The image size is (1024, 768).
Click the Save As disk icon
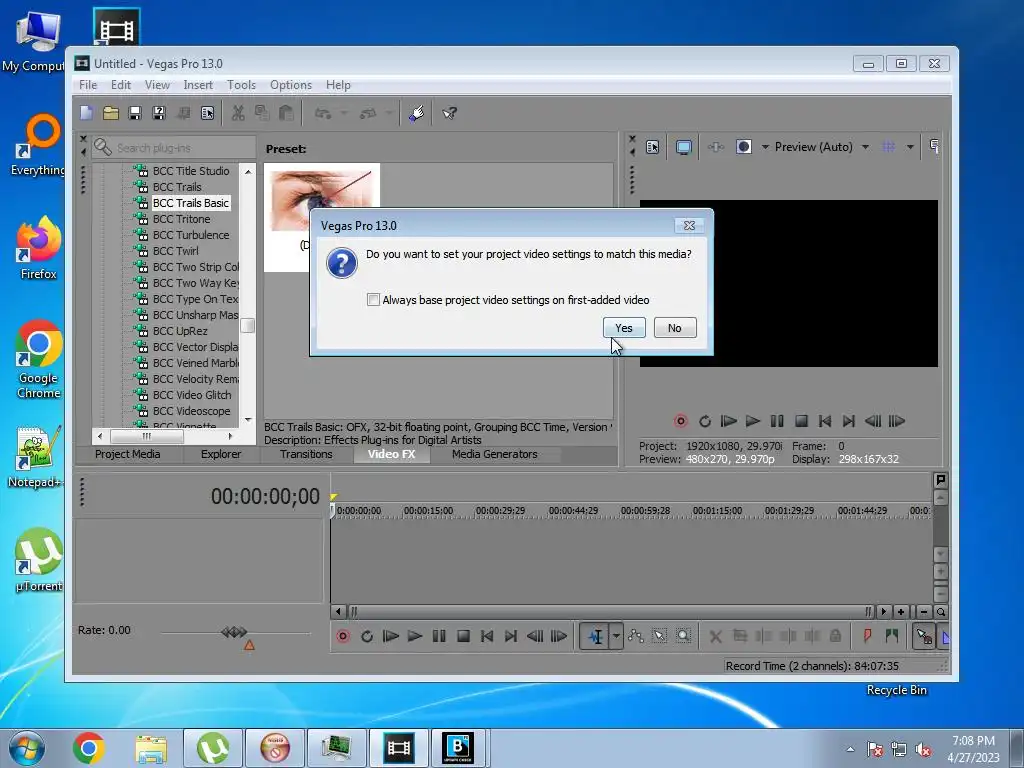(x=159, y=113)
